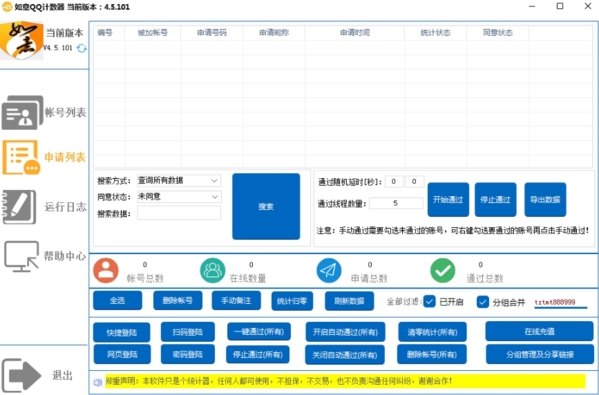Click the 统计状态 column header
The height and width of the screenshot is (395, 599).
[x=435, y=33]
